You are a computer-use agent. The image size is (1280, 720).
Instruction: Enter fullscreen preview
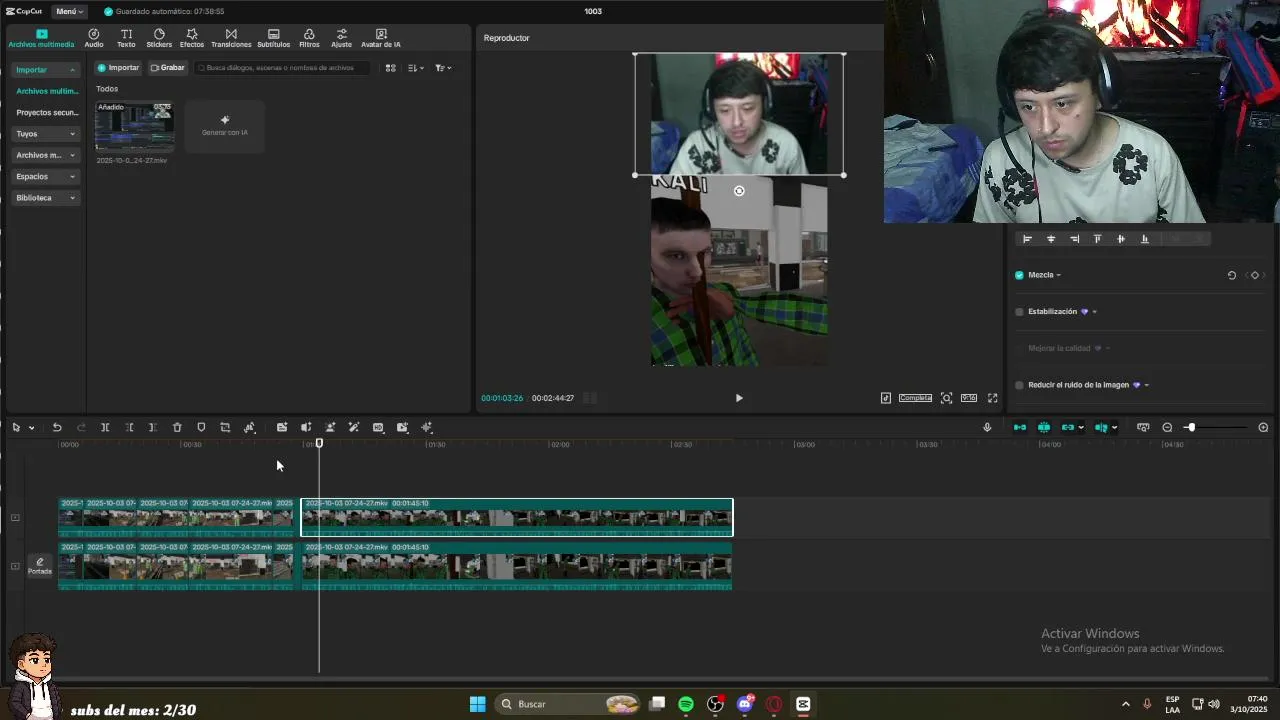pyautogui.click(x=993, y=398)
